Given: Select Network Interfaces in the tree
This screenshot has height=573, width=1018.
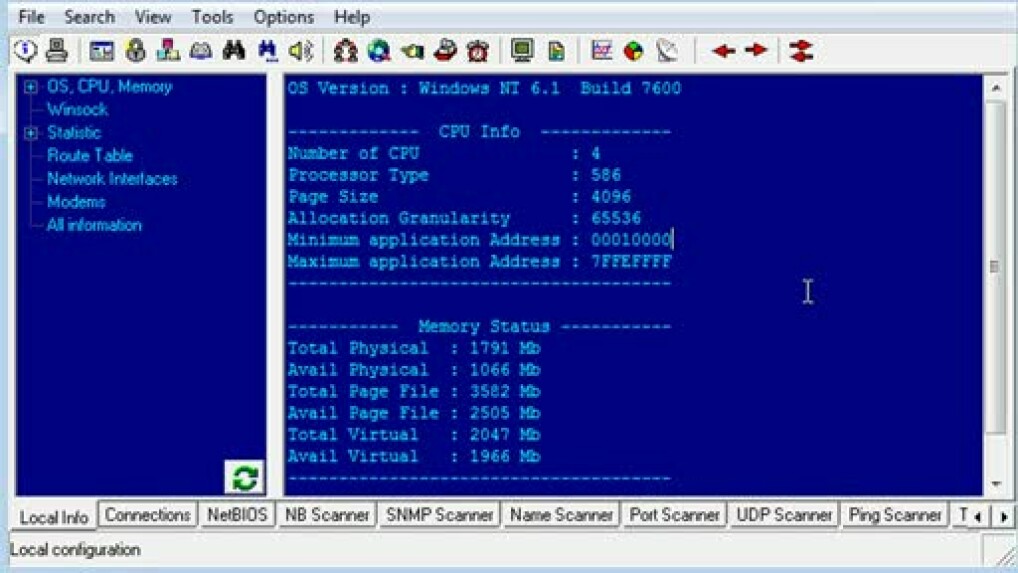Looking at the screenshot, I should click(x=112, y=179).
